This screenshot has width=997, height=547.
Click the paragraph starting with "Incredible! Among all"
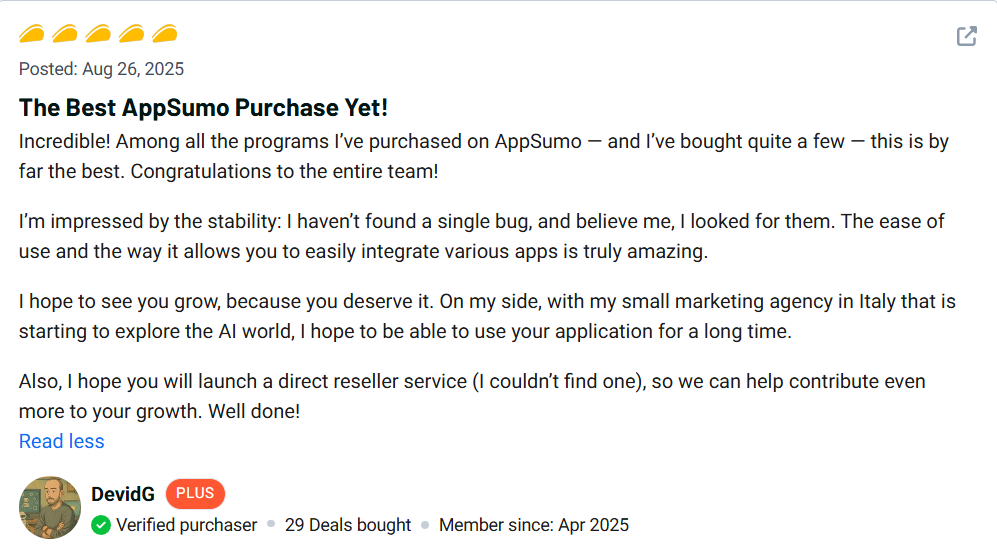[483, 156]
